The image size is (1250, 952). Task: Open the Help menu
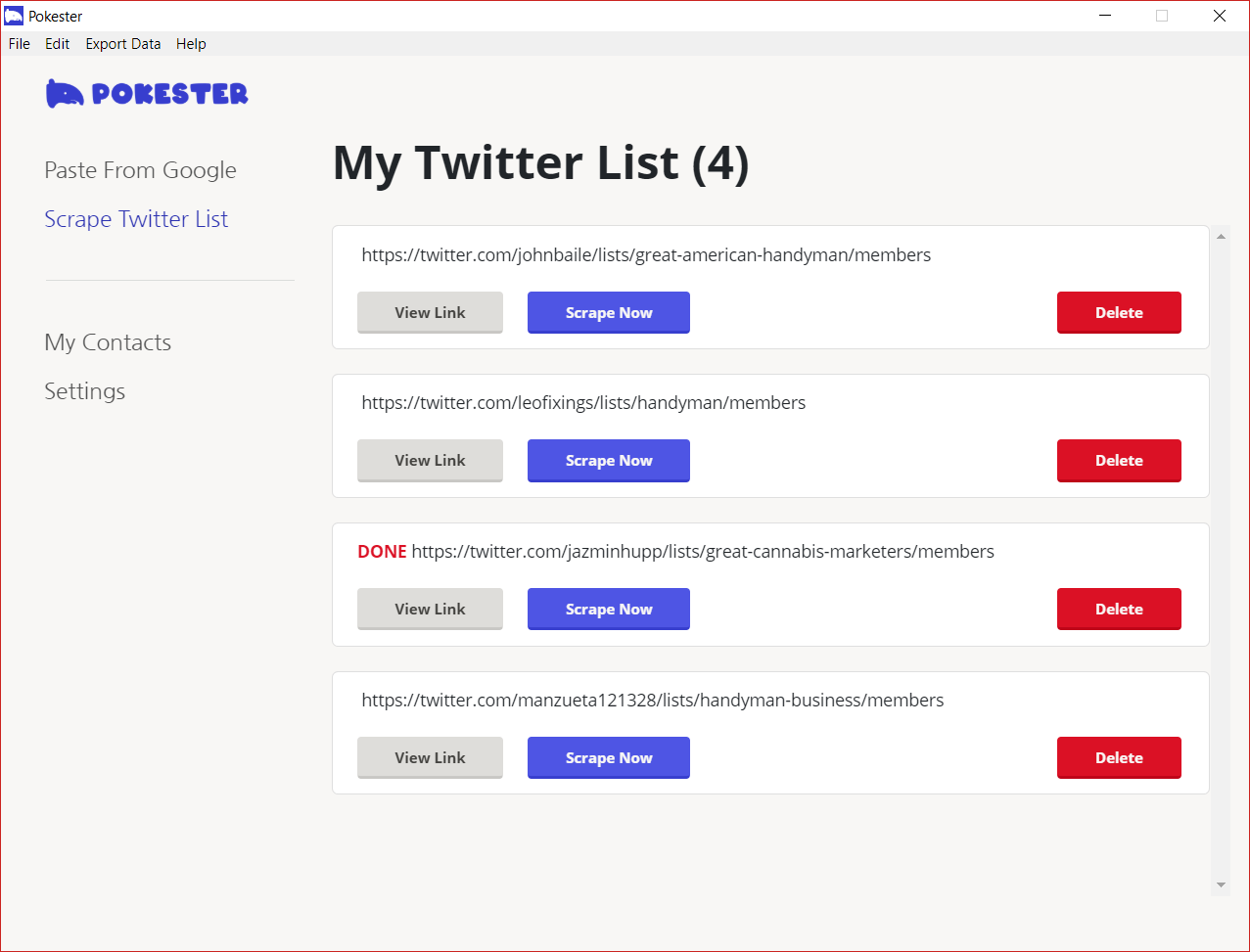coord(191,44)
